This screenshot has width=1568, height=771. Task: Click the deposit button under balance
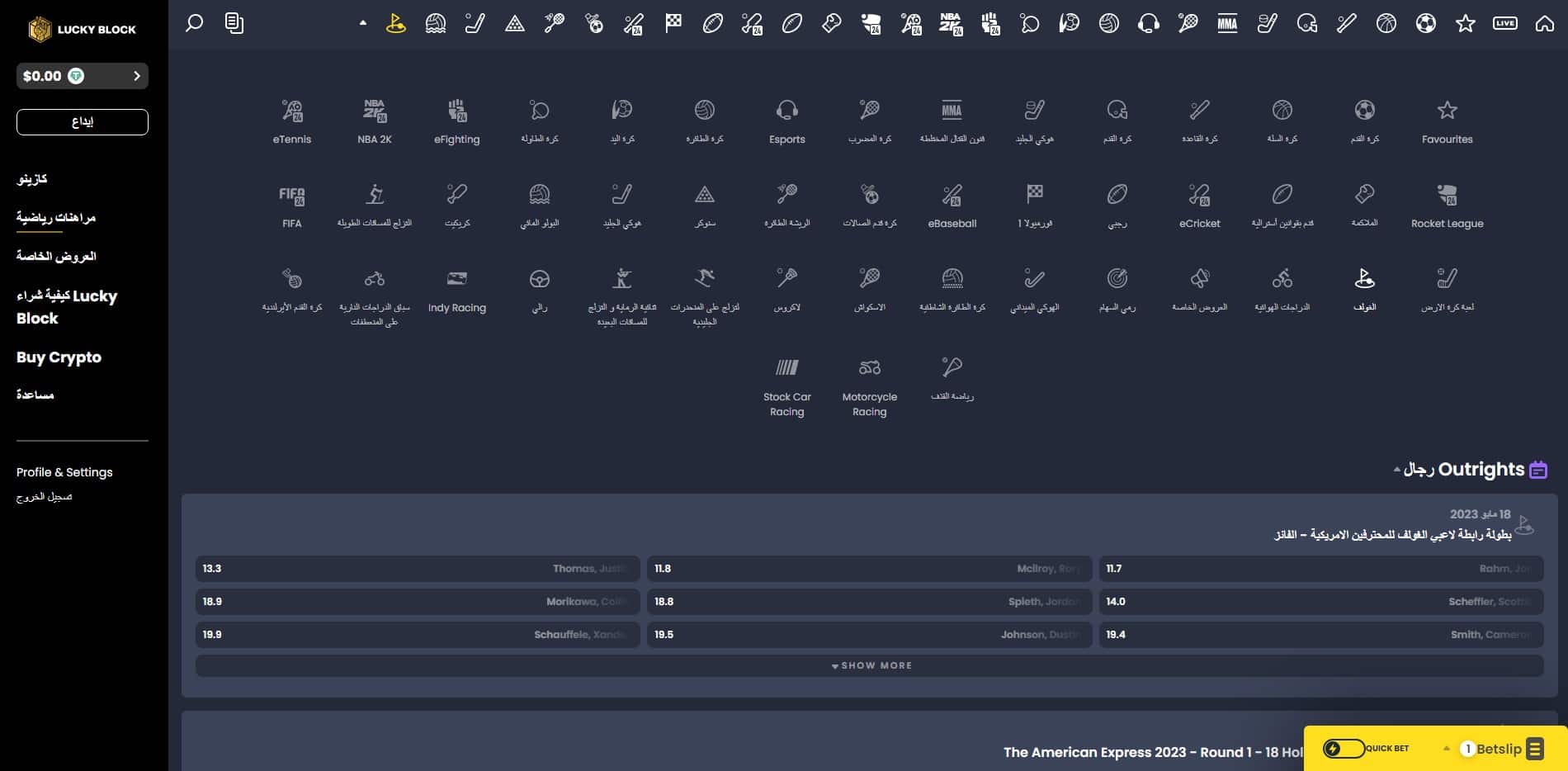83,122
